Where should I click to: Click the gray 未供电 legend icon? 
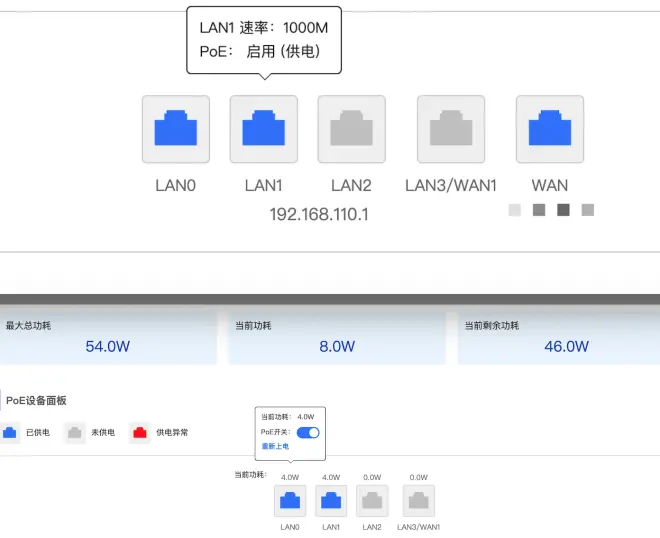74,433
